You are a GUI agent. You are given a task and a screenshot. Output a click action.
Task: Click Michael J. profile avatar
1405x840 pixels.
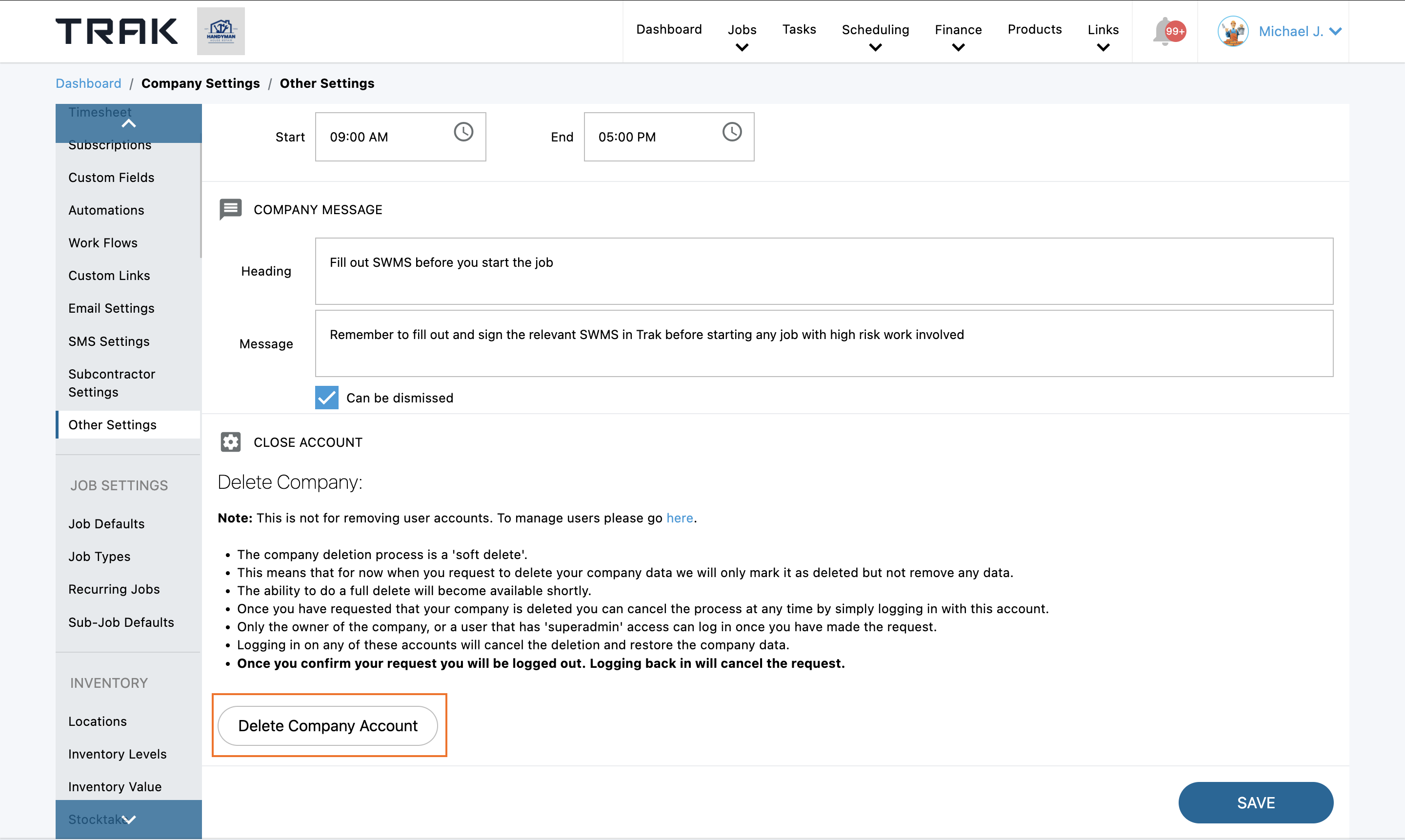tap(1233, 31)
